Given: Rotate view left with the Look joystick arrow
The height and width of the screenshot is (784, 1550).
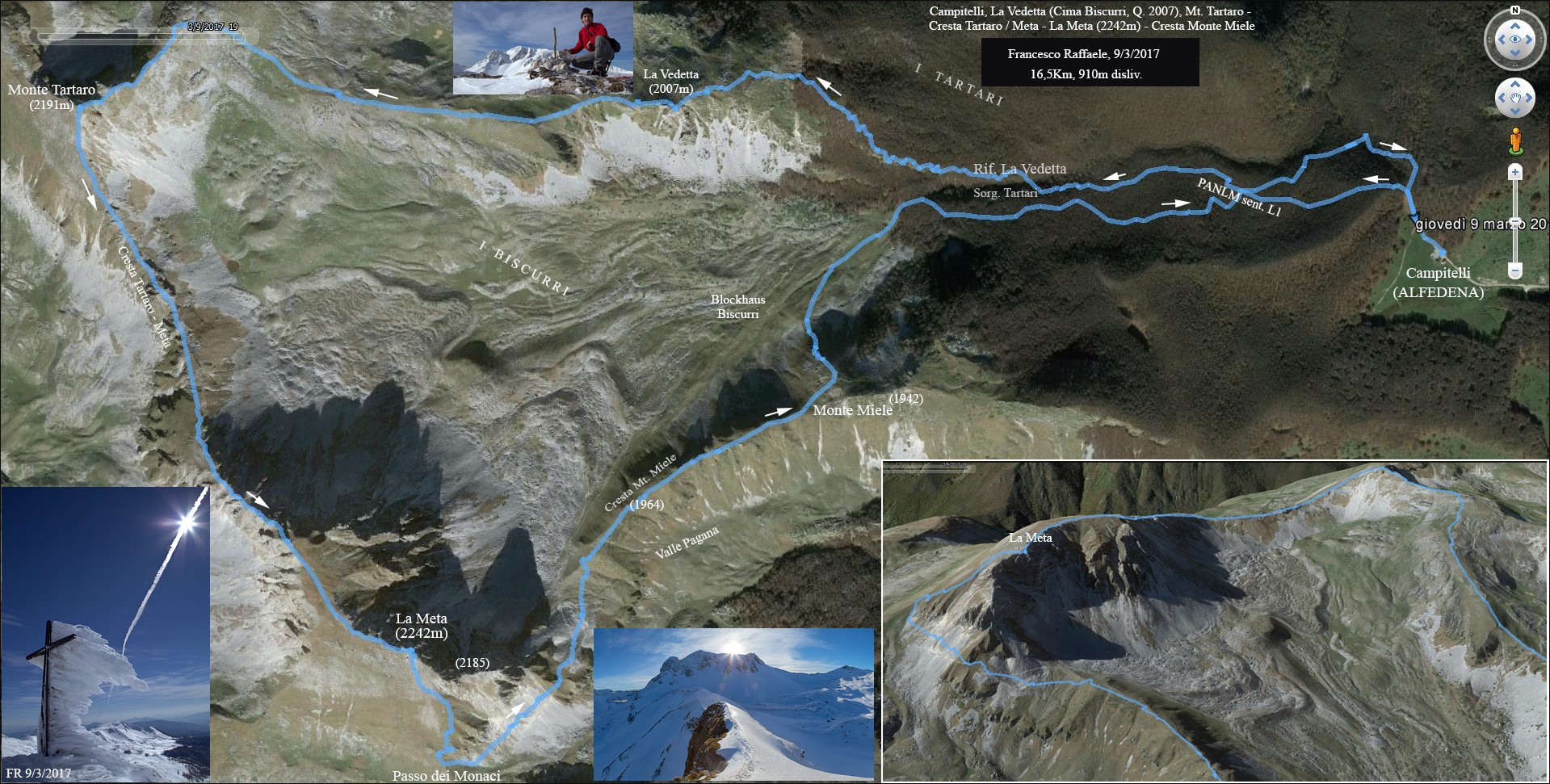Looking at the screenshot, I should click(1501, 40).
